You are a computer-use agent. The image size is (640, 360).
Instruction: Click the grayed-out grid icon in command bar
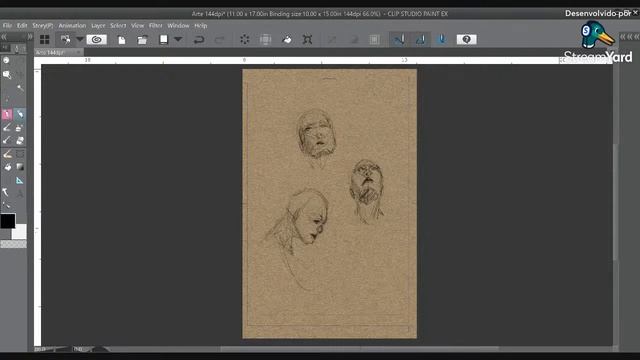[x=374, y=39]
